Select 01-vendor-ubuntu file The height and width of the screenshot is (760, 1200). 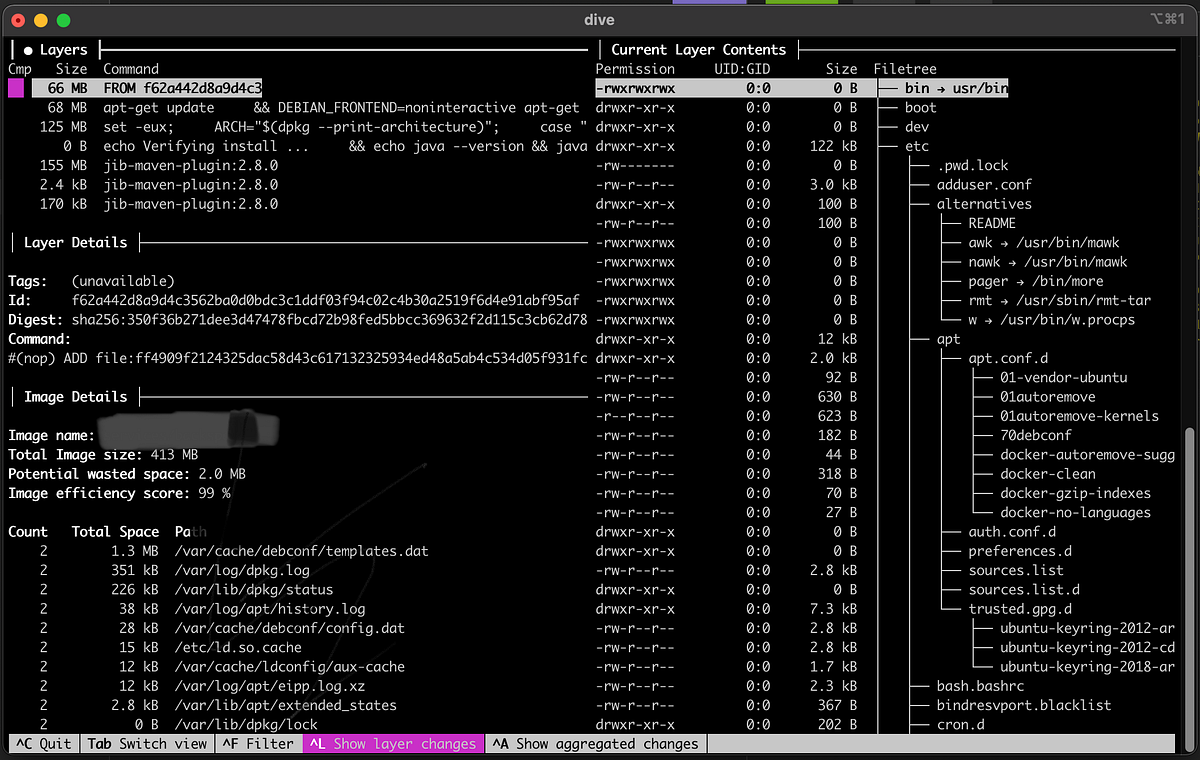(x=1064, y=377)
